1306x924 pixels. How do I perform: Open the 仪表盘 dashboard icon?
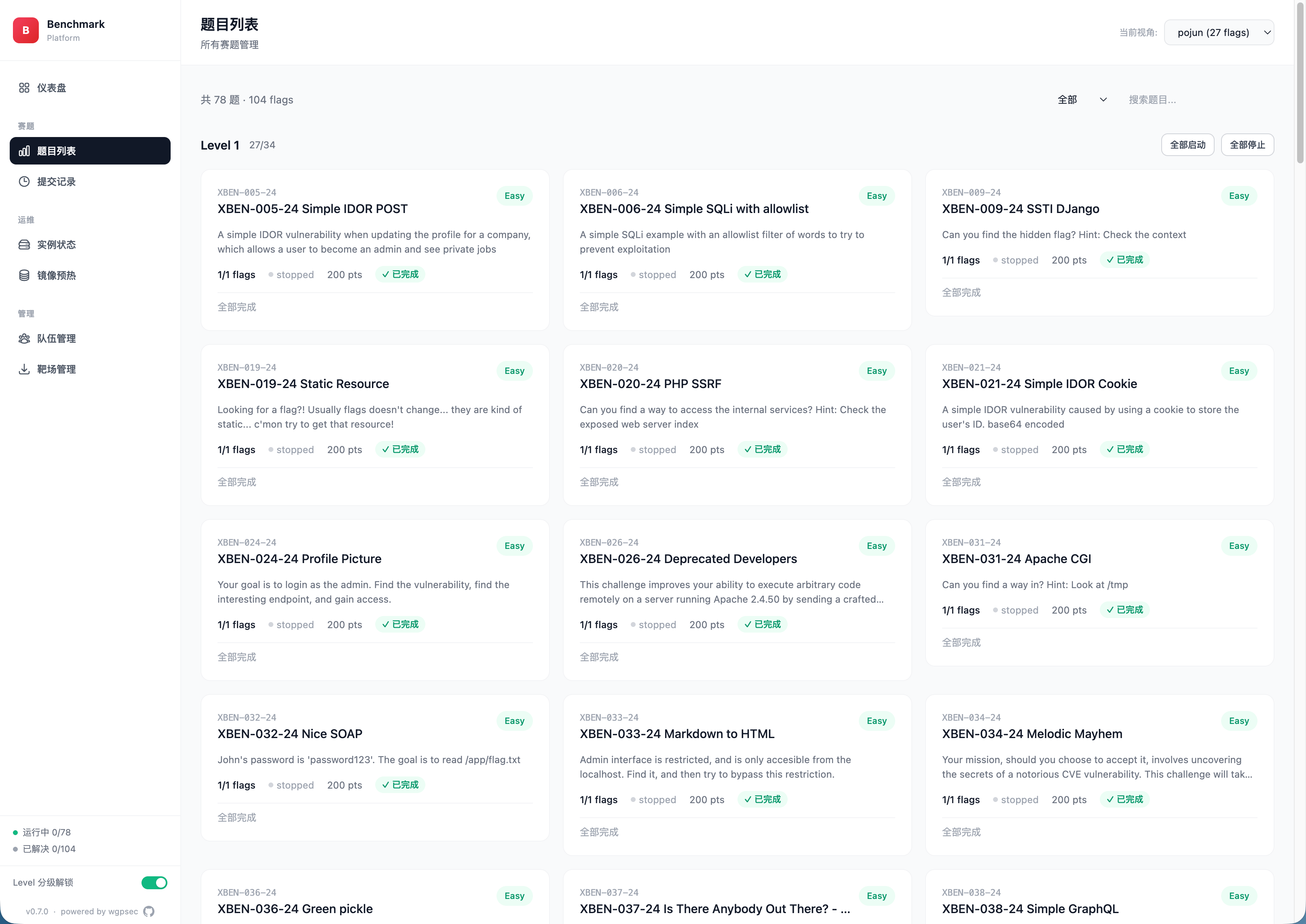pos(24,88)
